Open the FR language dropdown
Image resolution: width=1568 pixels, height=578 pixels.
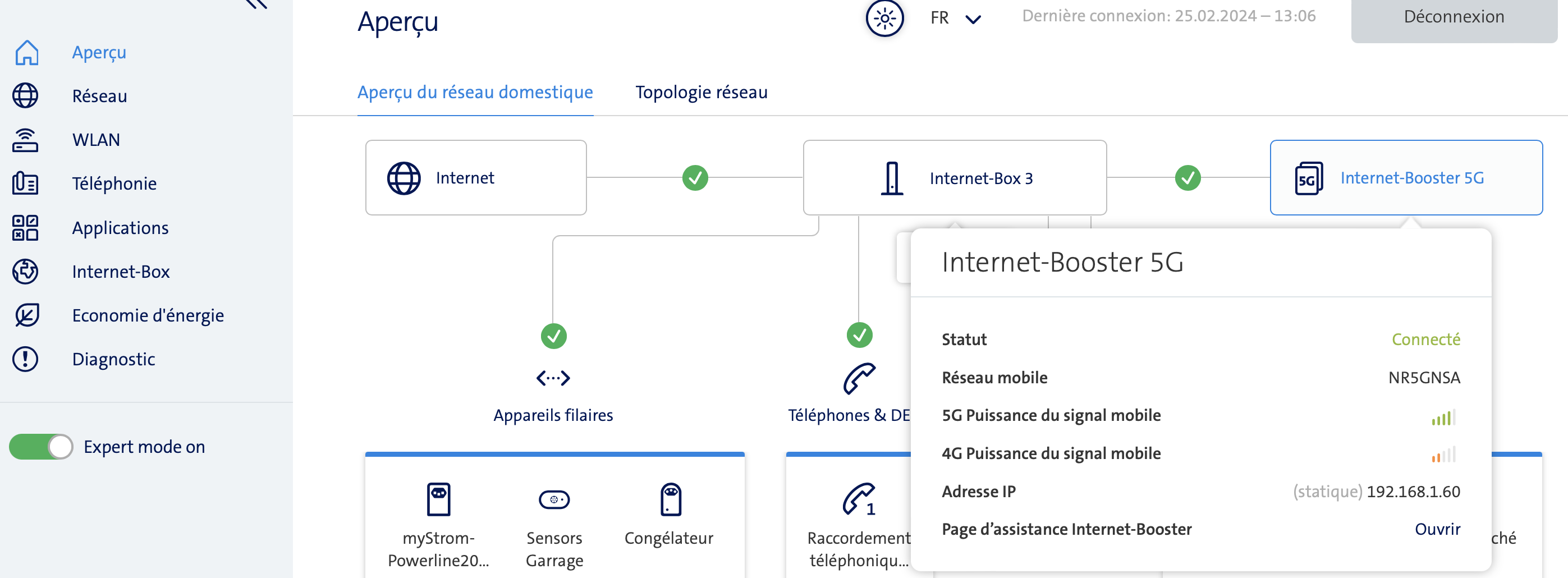[x=955, y=19]
